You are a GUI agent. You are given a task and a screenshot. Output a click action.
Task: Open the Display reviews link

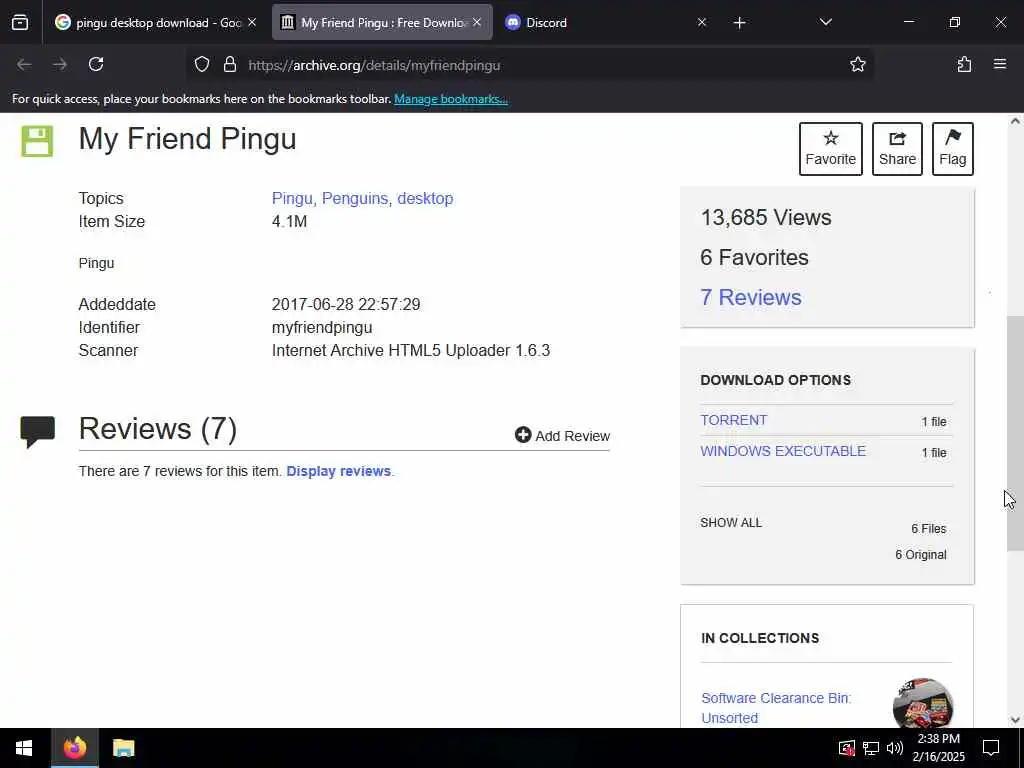(338, 472)
